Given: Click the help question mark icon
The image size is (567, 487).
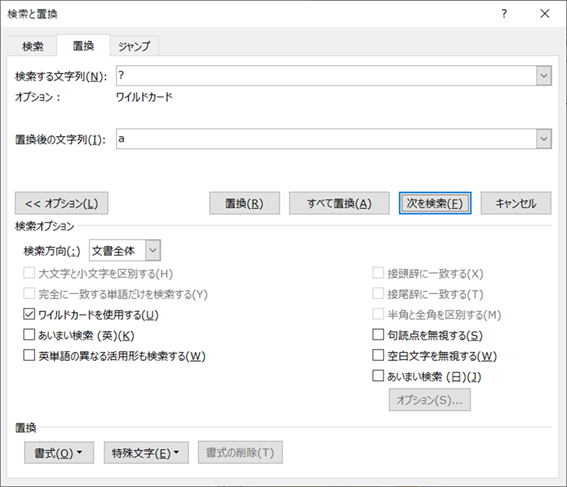Looking at the screenshot, I should pos(504,14).
